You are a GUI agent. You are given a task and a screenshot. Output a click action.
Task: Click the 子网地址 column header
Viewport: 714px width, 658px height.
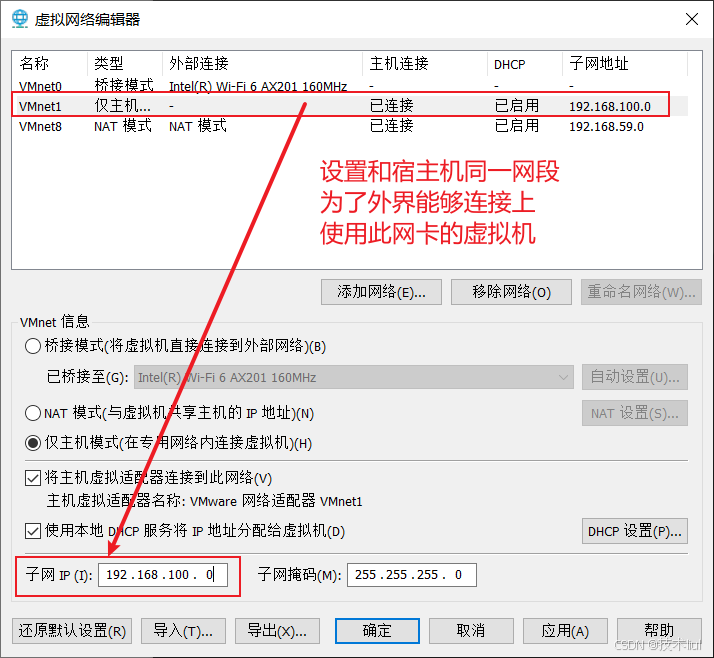(x=625, y=64)
